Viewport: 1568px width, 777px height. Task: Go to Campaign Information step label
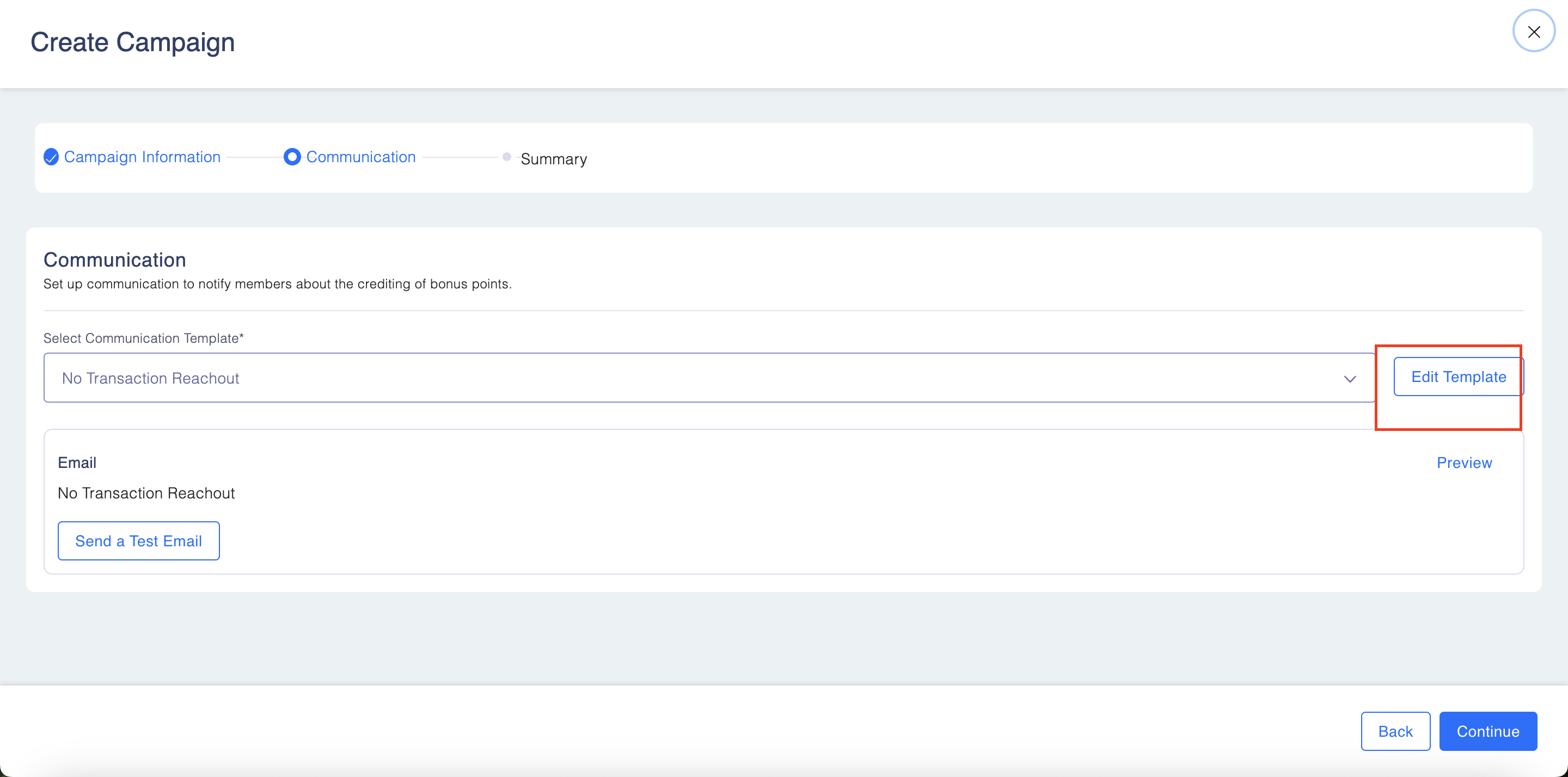tap(142, 157)
